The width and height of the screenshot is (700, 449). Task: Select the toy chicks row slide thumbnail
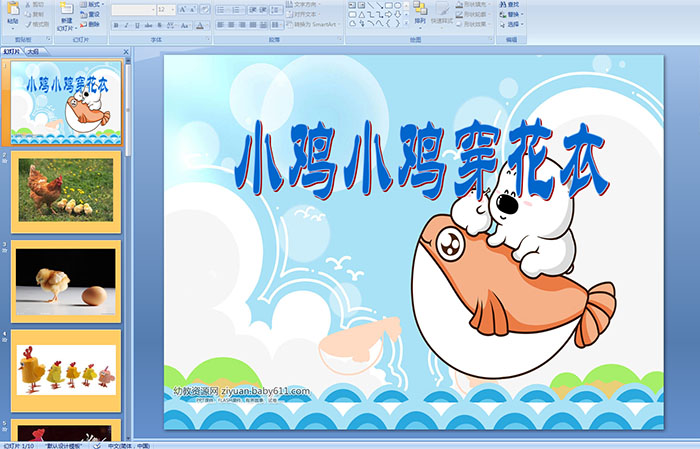pyautogui.click(x=66, y=370)
